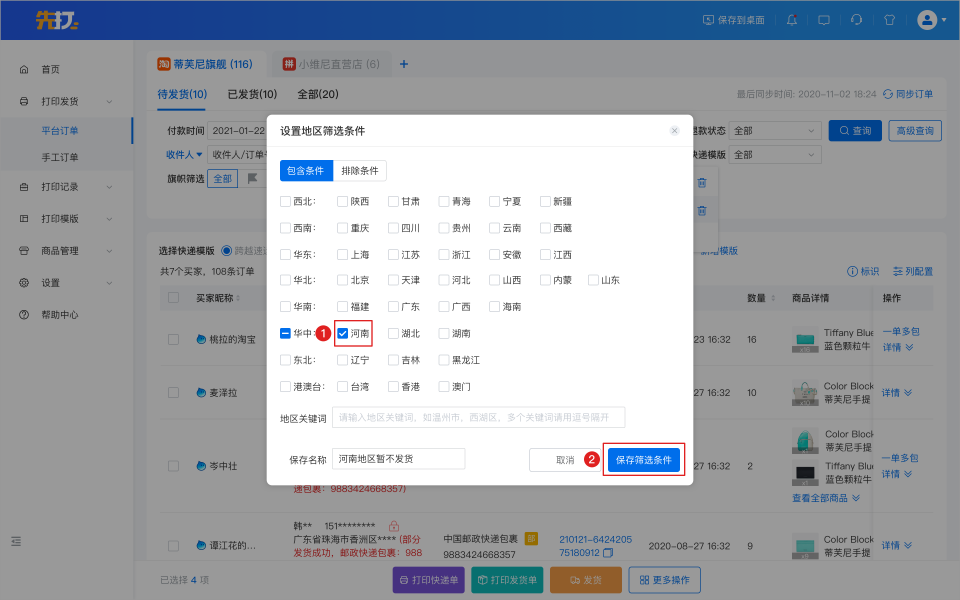Switch to the 排除条件 tab
This screenshot has width=960, height=600.
pos(360,171)
